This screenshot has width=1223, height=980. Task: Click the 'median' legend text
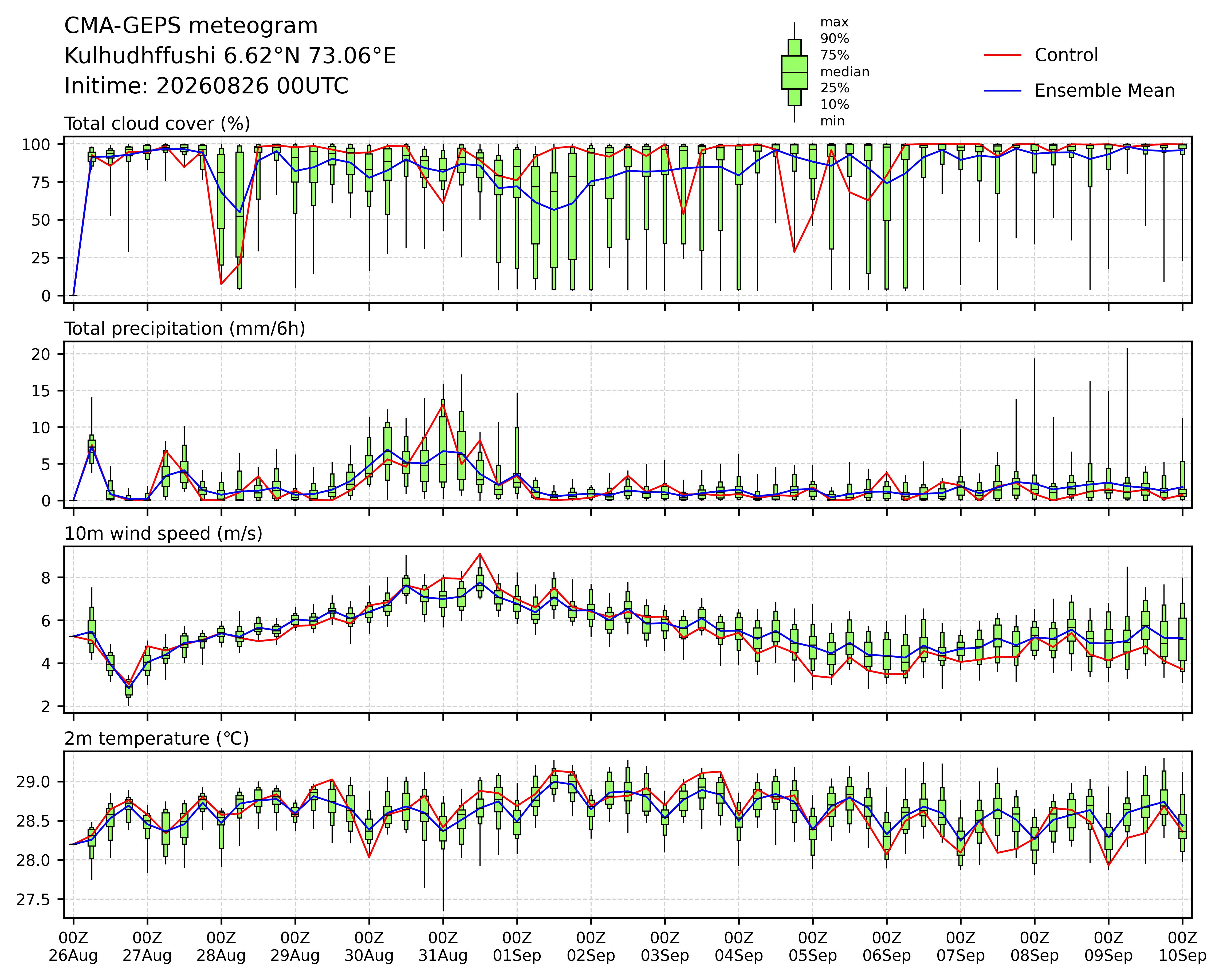click(x=845, y=72)
